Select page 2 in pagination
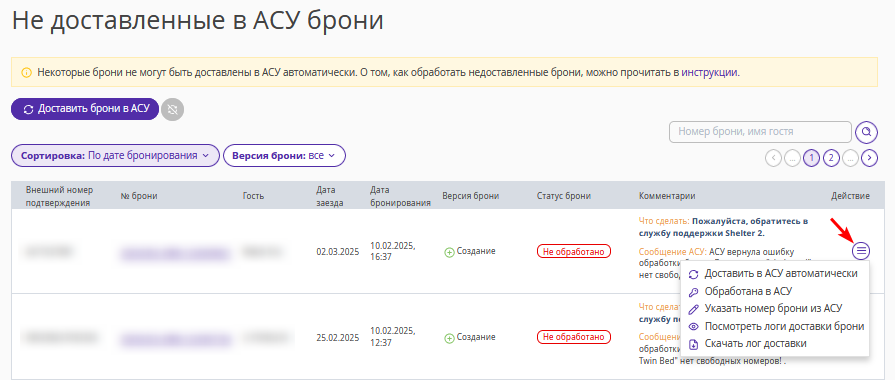Screen dimensions: 895x380 [x=831, y=157]
